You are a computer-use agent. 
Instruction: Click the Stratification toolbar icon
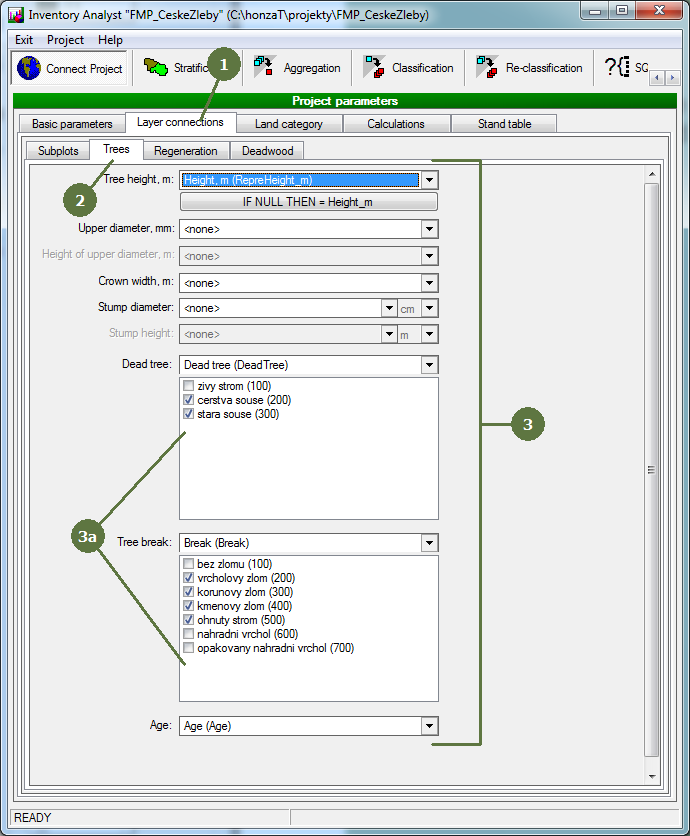[x=156, y=68]
